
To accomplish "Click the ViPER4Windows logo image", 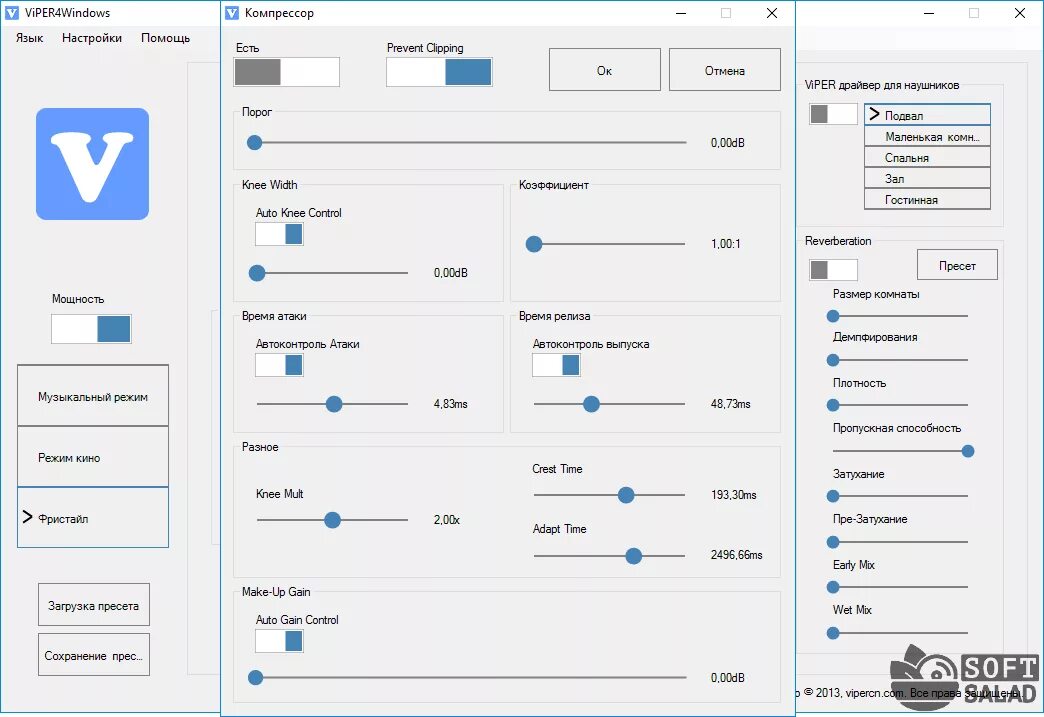I will pos(93,164).
